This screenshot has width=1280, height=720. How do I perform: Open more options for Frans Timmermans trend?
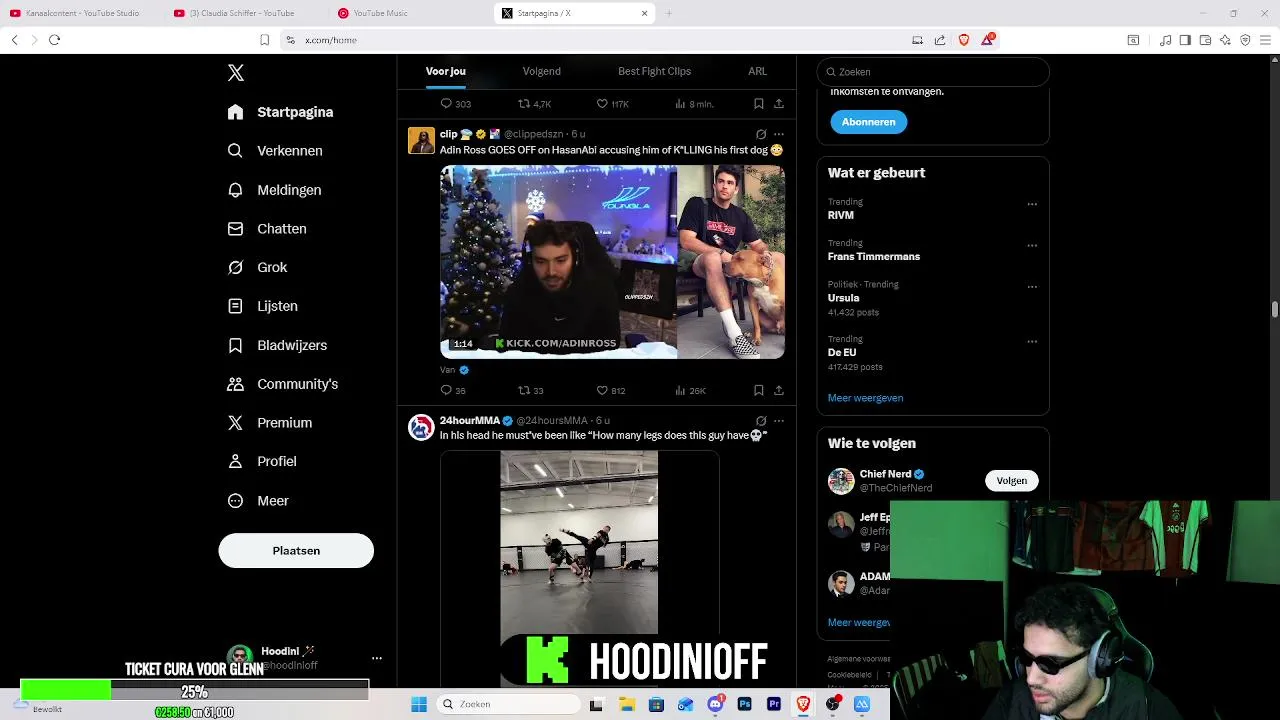pos(1032,245)
